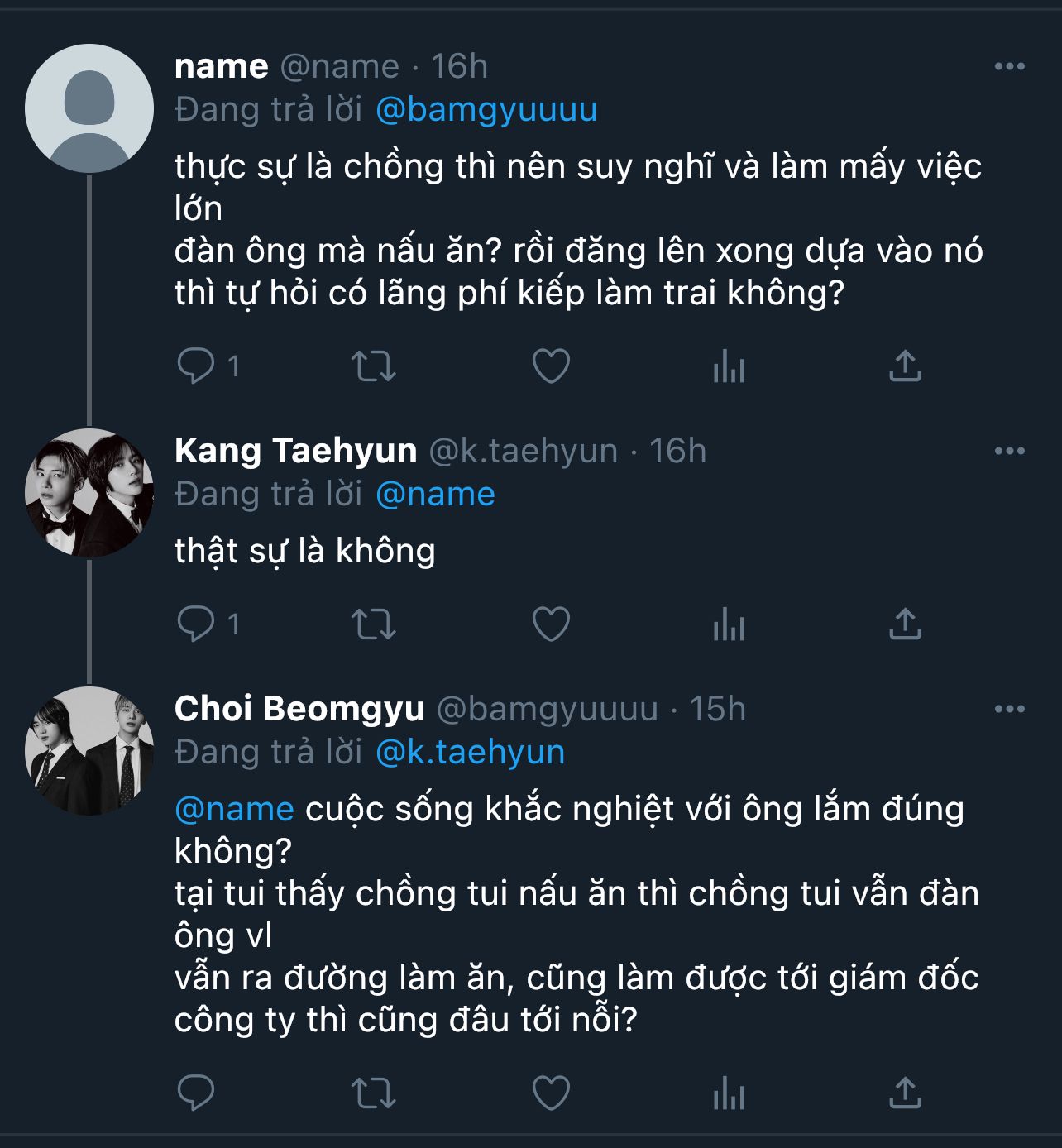Share the first tweet by name
Viewport: 1062px width, 1148px height.
click(x=905, y=366)
